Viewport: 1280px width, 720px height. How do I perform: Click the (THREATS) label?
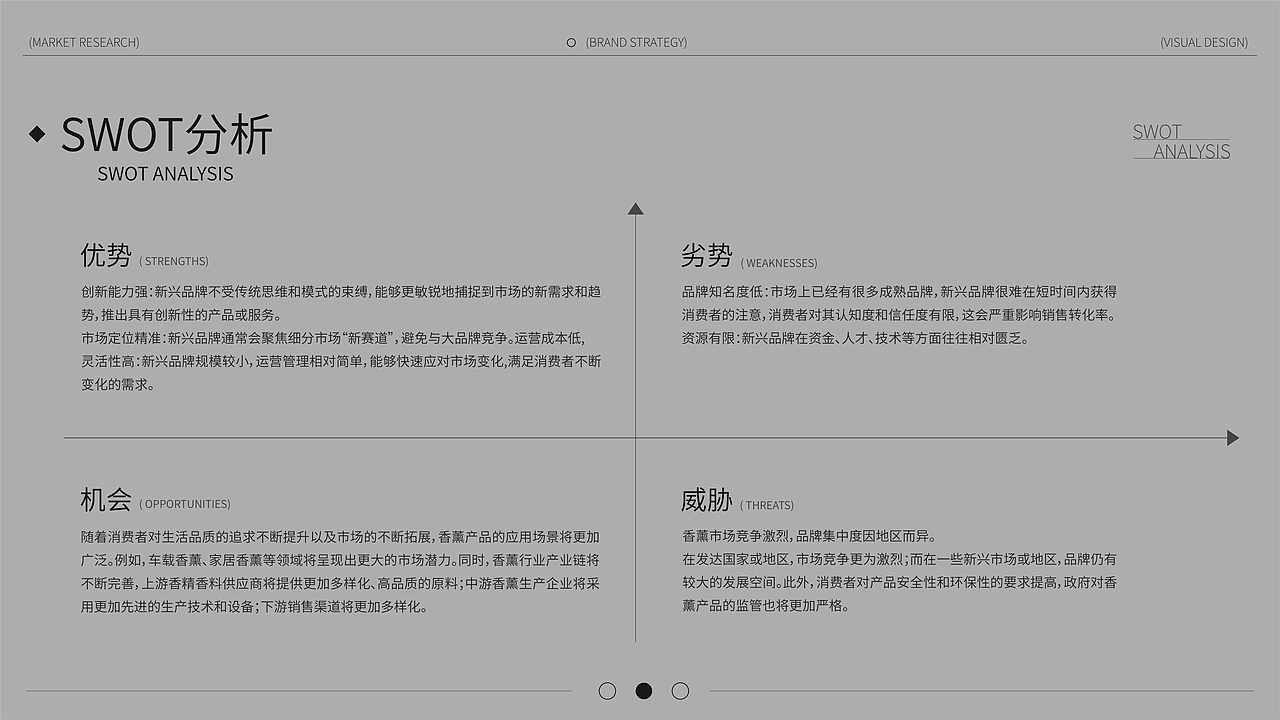767,505
